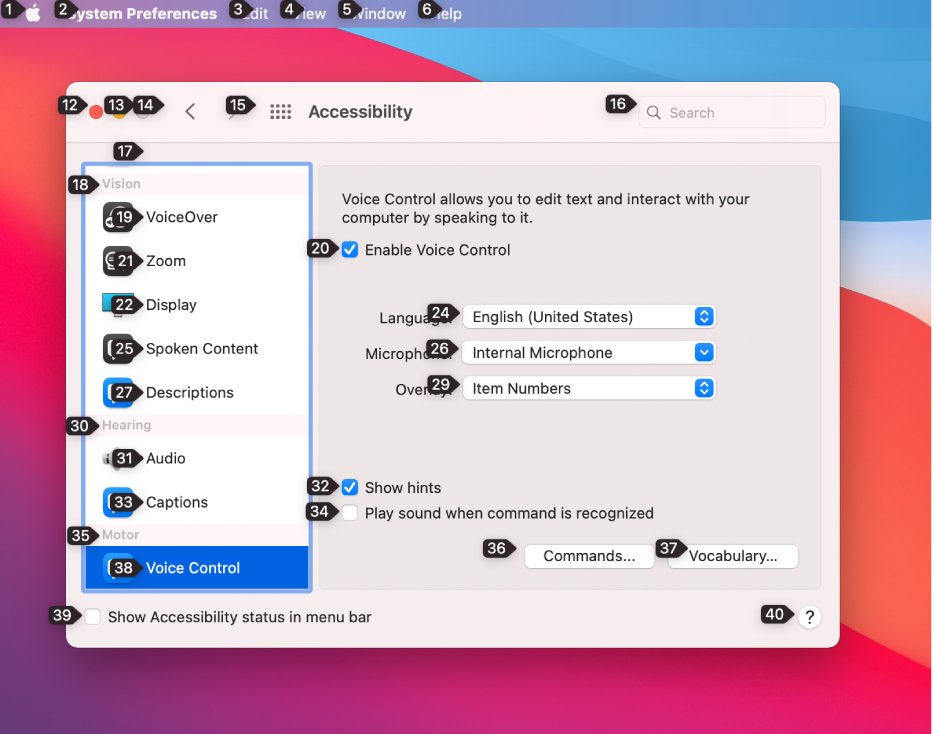Select the Spoken Content icon

(117, 349)
